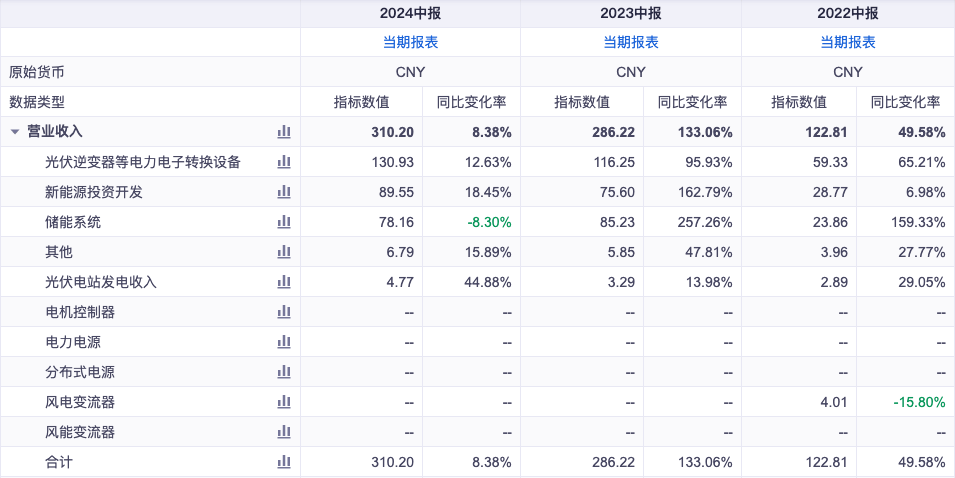Collapse the 营业收入 tree row

point(15,132)
